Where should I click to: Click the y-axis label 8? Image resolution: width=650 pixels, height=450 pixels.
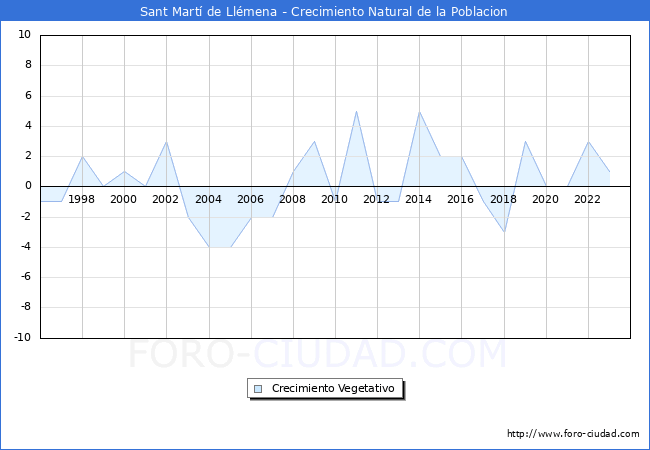coord(28,65)
